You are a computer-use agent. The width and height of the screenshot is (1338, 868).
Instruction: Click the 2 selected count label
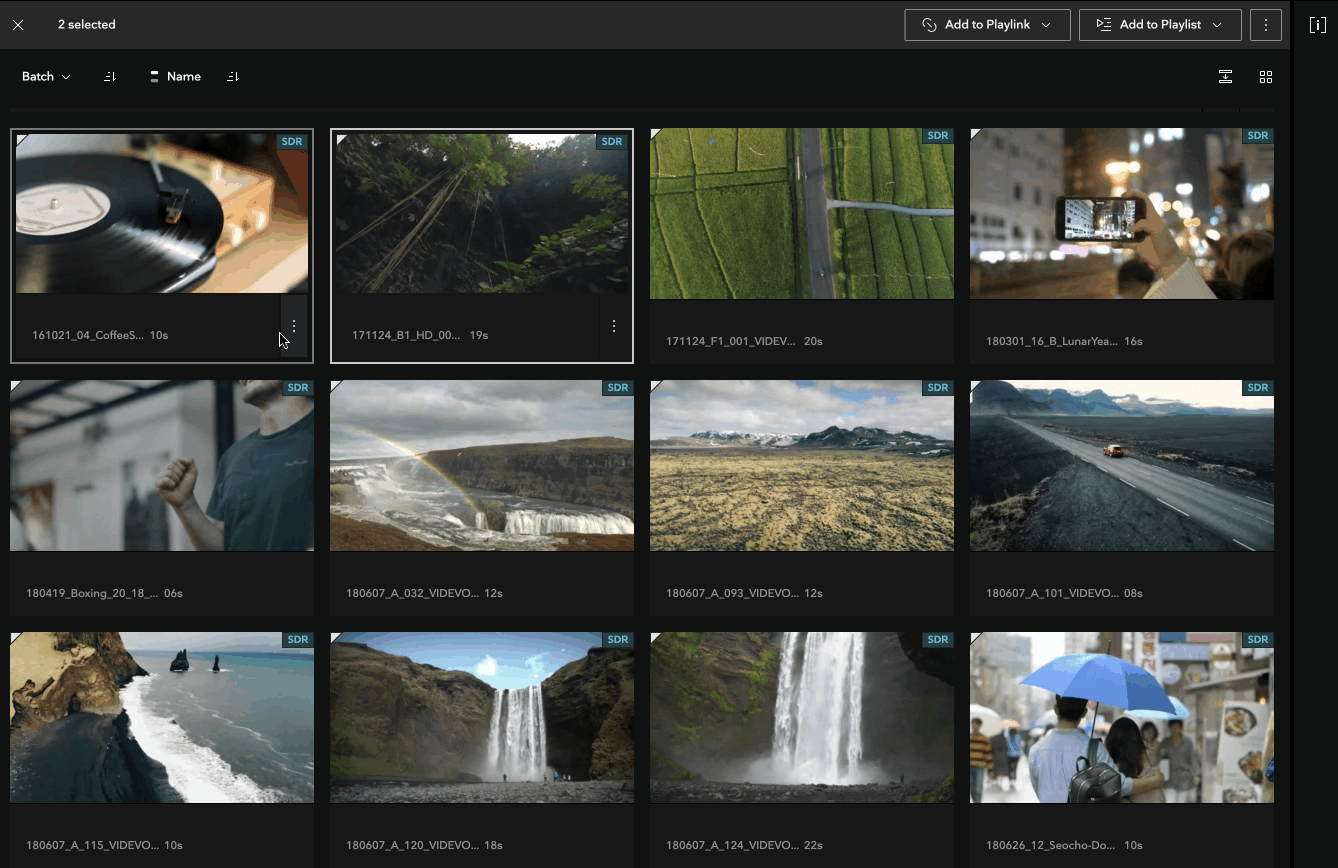tap(87, 25)
